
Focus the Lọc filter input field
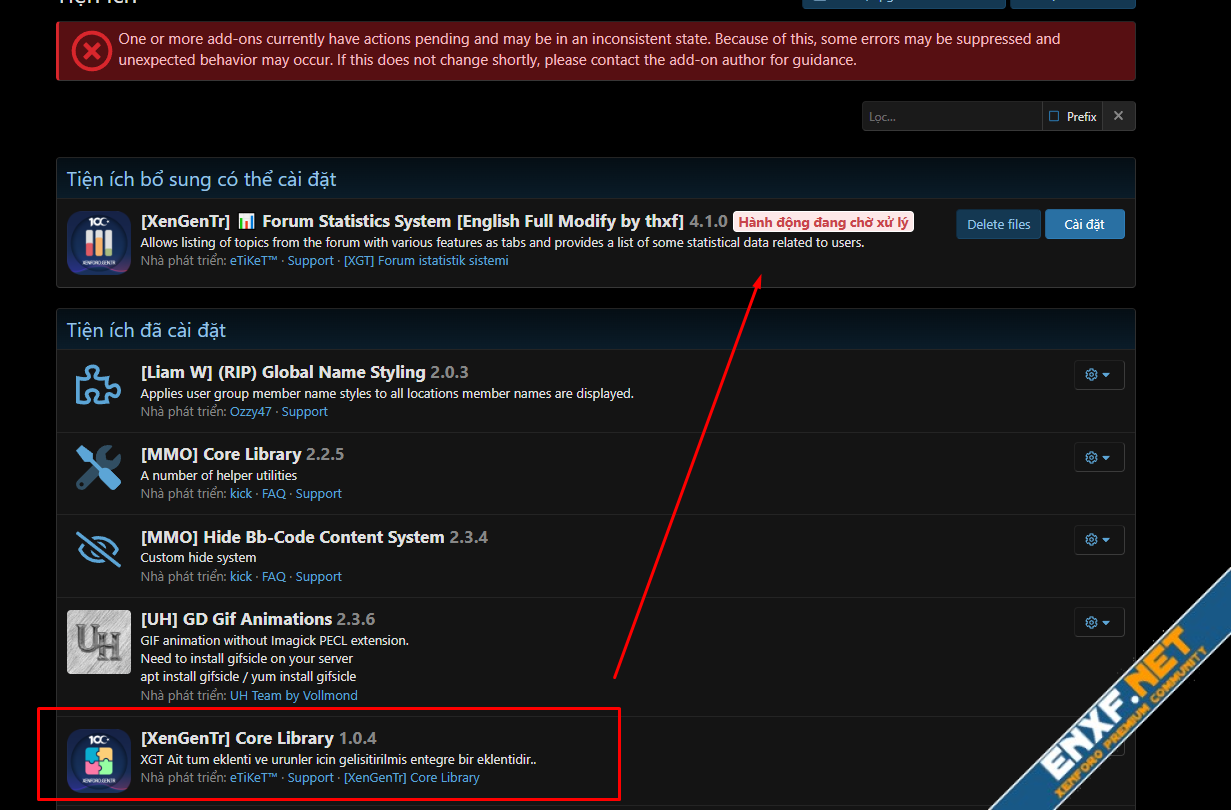point(952,116)
